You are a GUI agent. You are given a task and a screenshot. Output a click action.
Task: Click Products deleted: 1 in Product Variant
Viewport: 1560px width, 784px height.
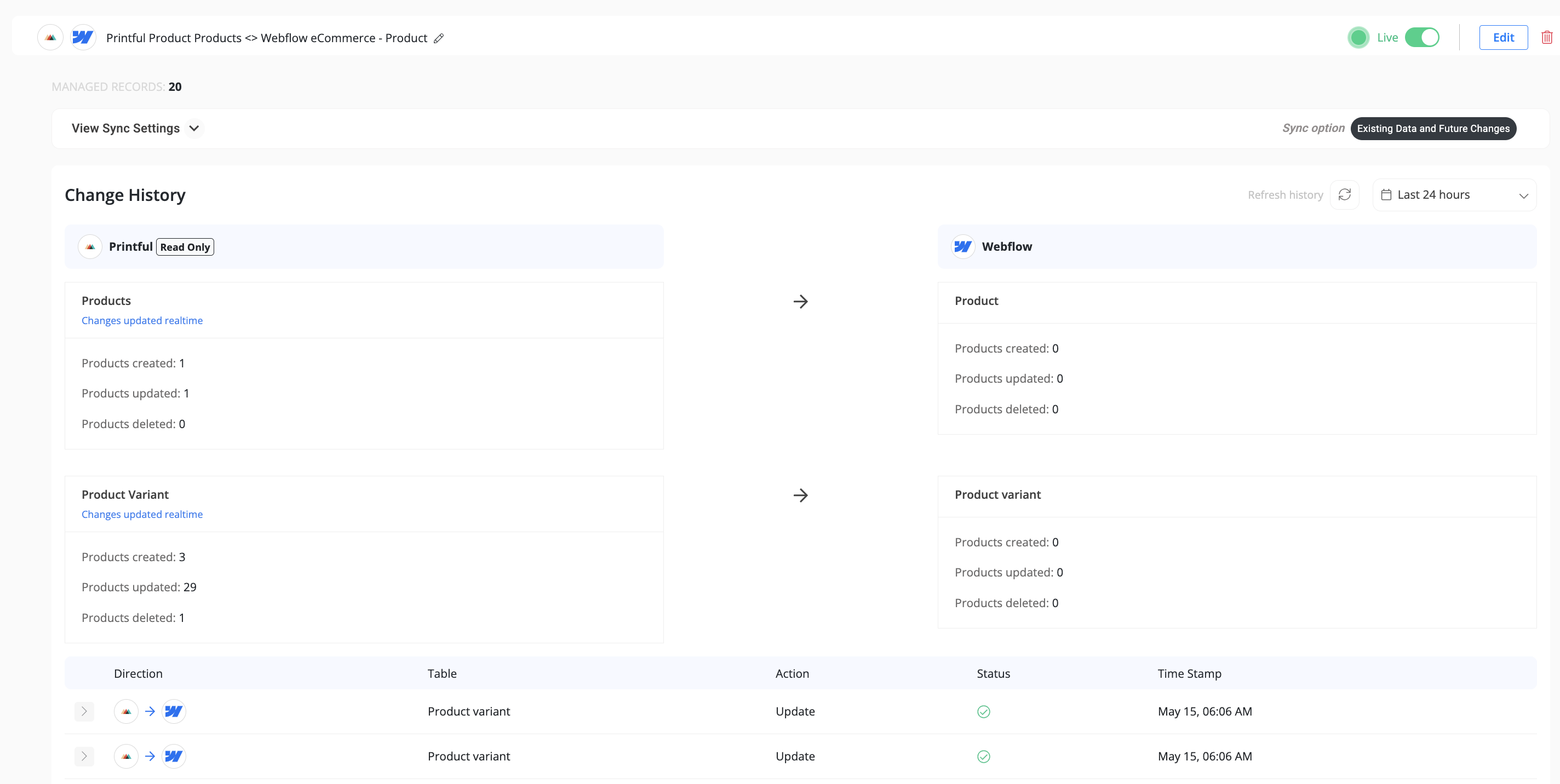133,618
